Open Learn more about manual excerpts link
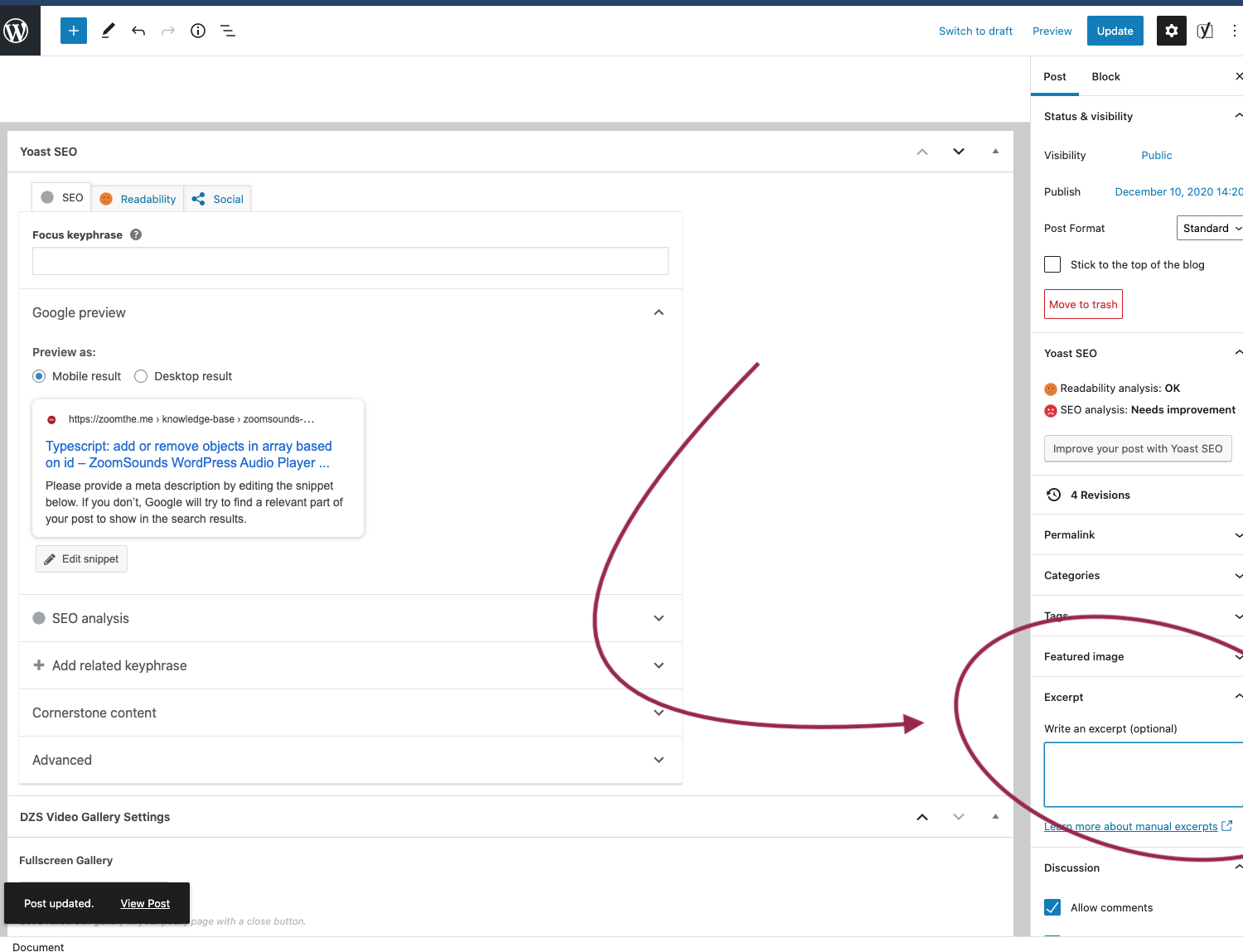The height and width of the screenshot is (952, 1243). (x=1138, y=826)
